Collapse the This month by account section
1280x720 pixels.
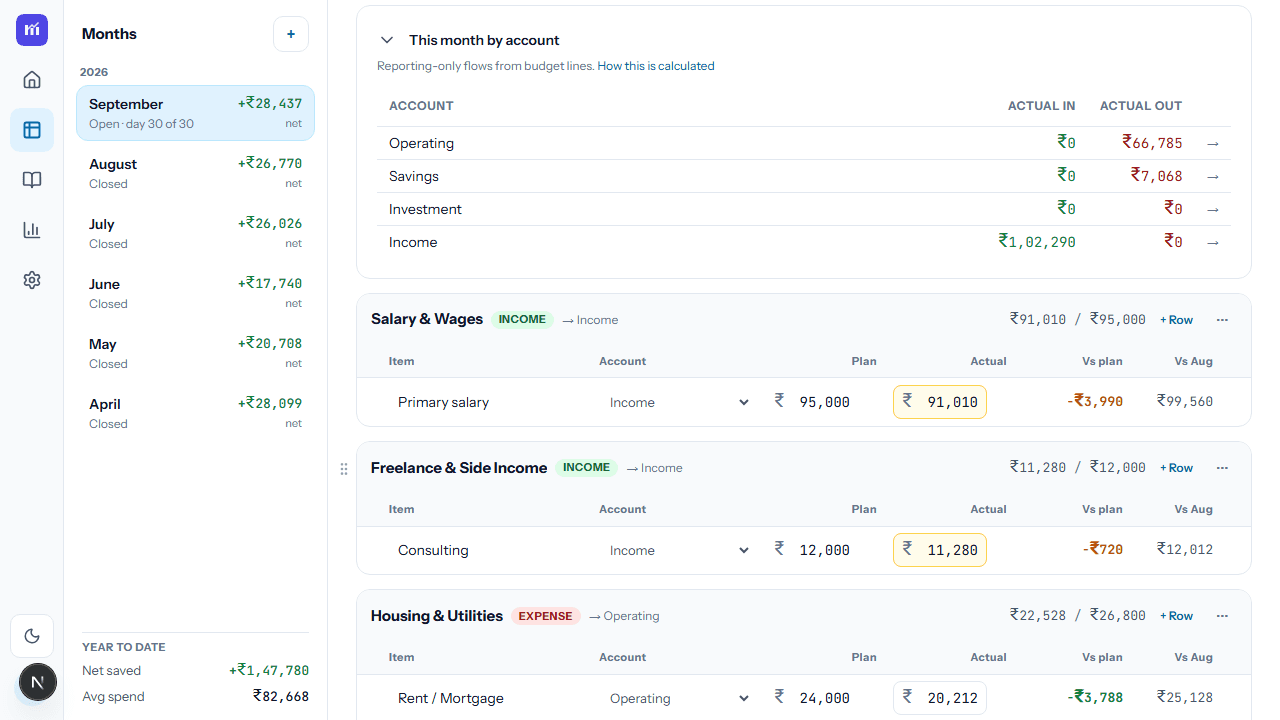(386, 40)
